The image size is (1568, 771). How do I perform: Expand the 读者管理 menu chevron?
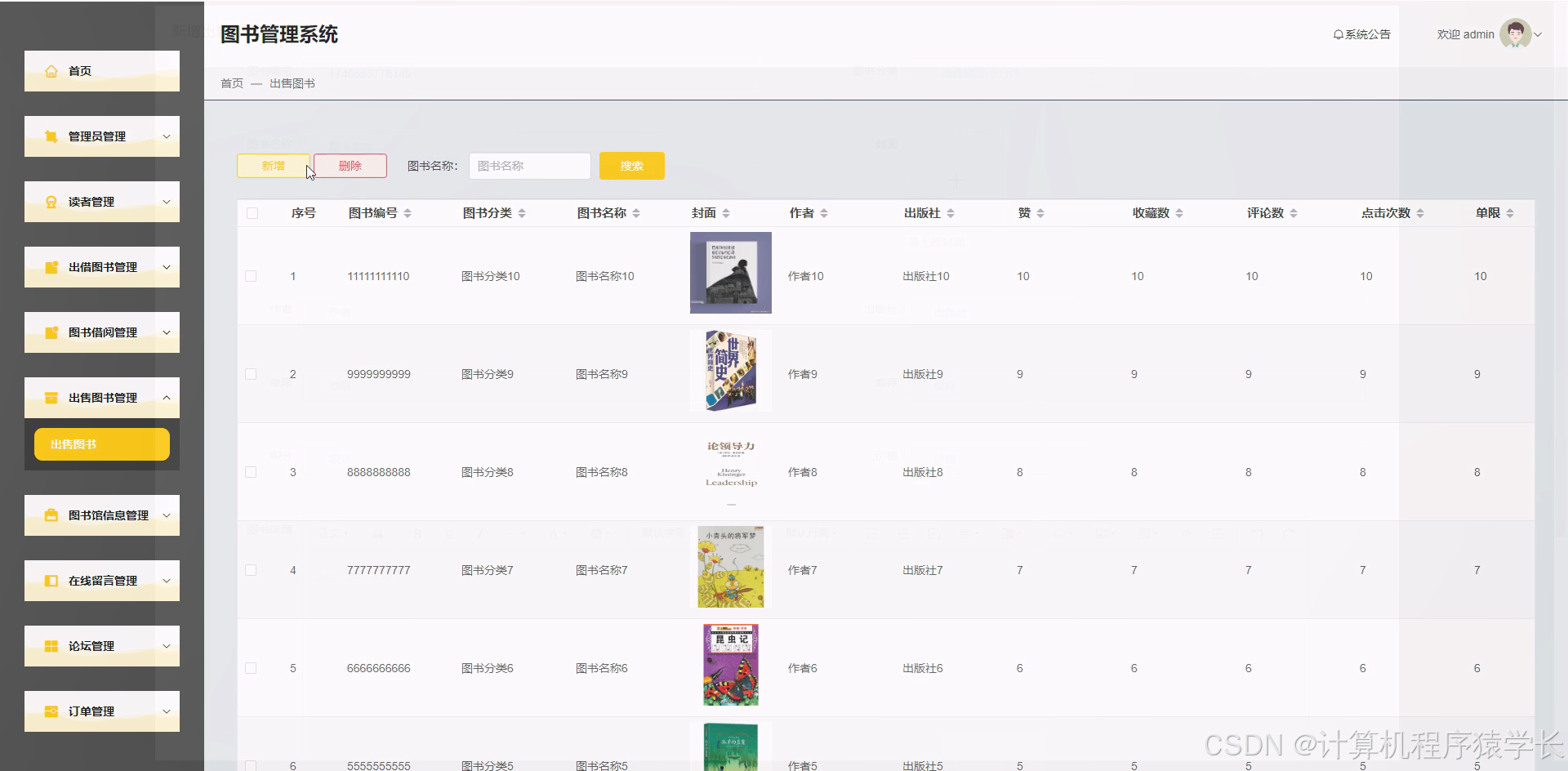pyautogui.click(x=167, y=202)
